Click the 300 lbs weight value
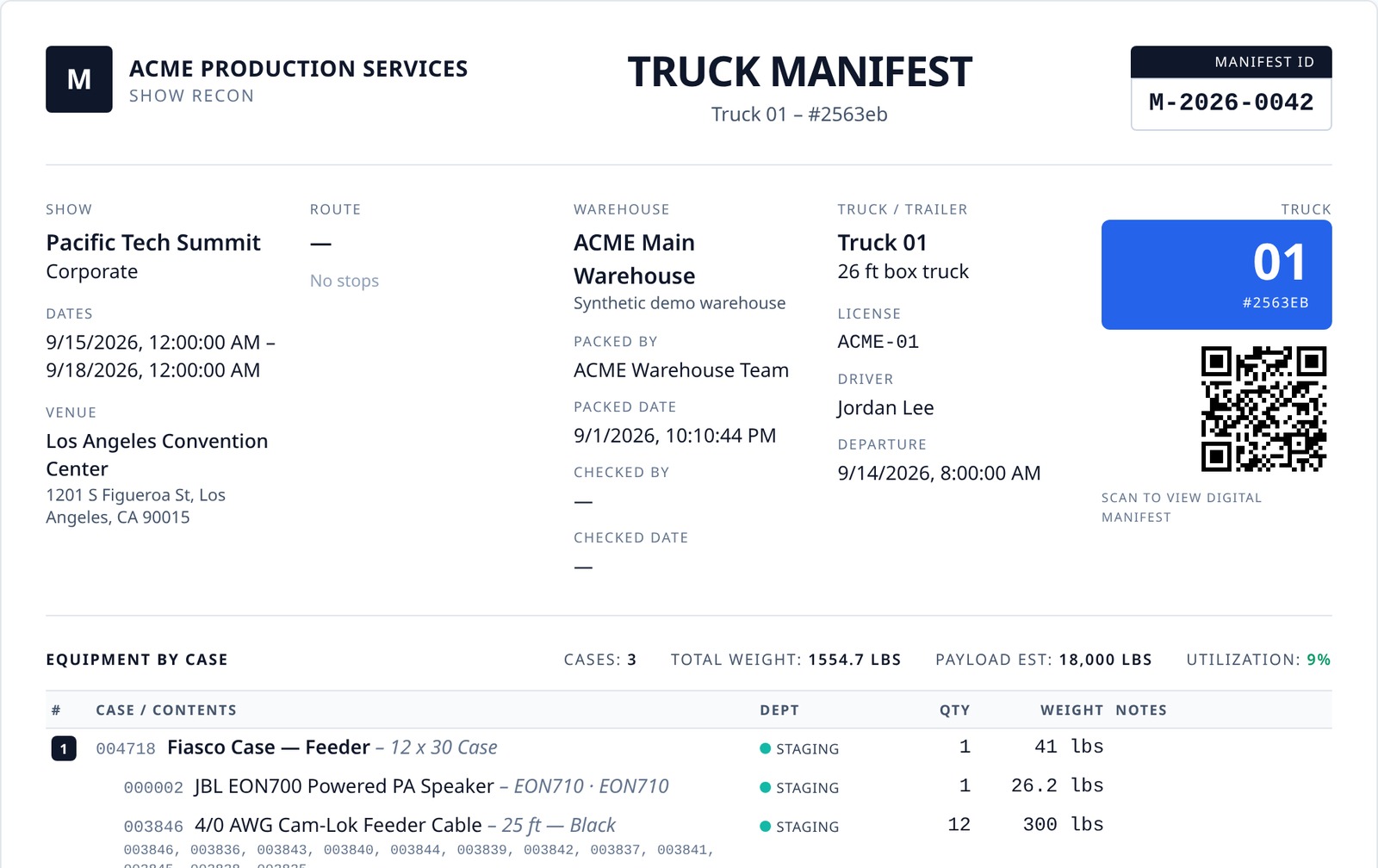 coord(1064,825)
